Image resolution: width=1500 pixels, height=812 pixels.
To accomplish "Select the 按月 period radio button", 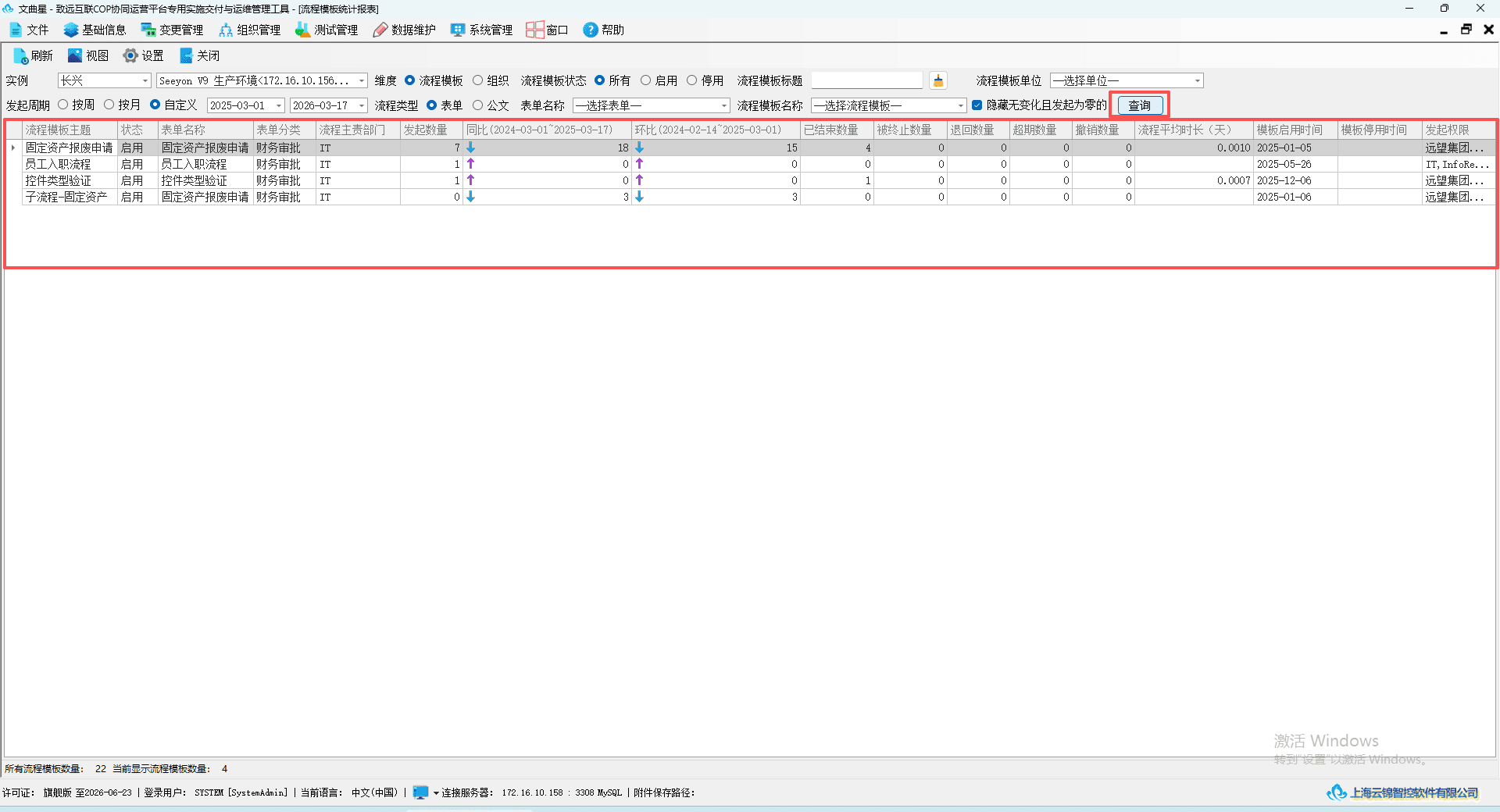I will coord(109,105).
